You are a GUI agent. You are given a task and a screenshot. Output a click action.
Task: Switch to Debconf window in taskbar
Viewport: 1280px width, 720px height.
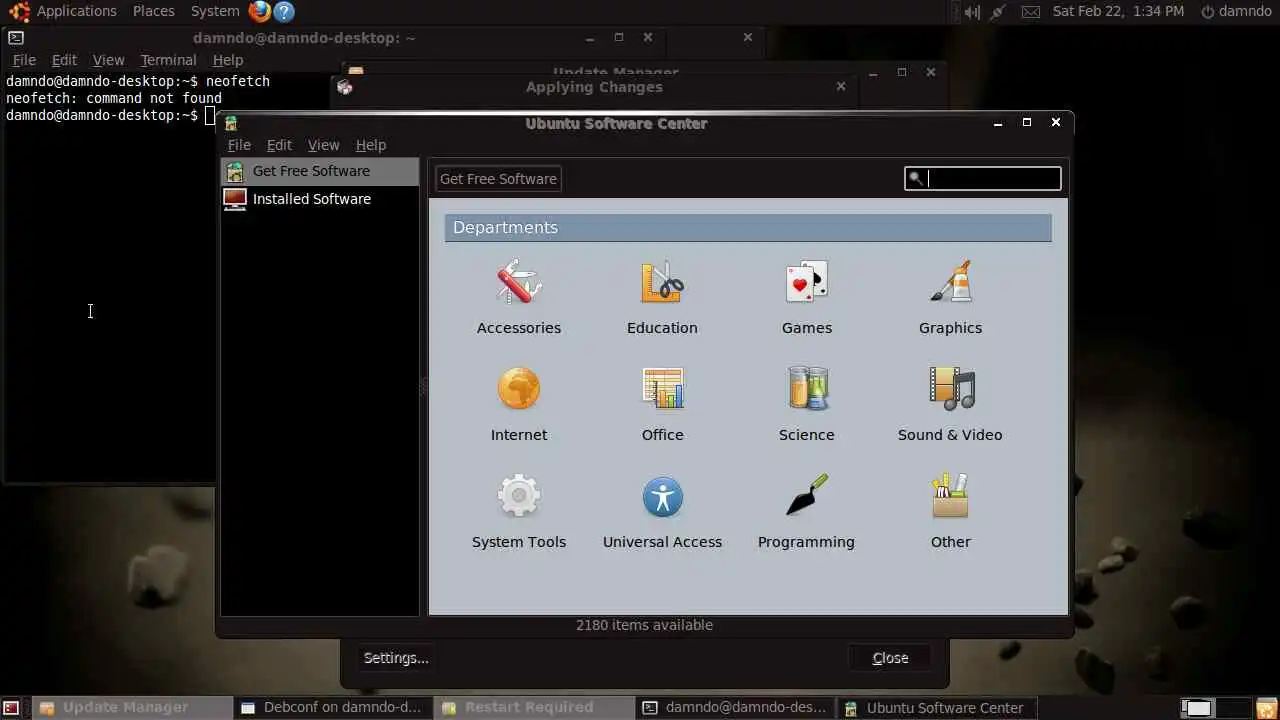333,708
